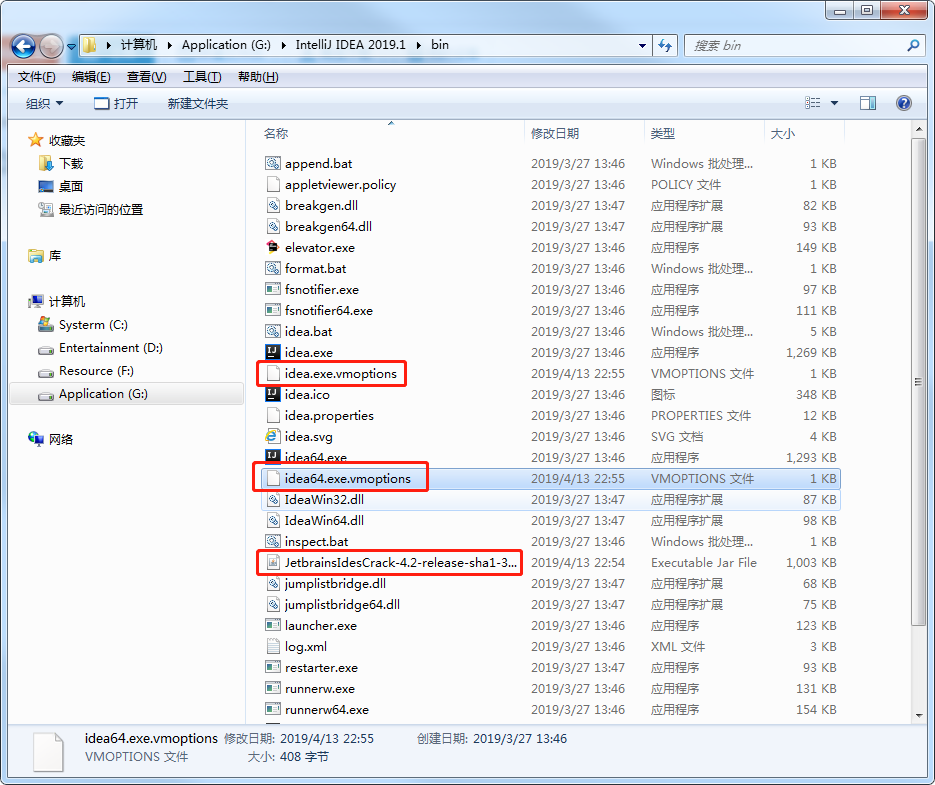Viewport: 935px width, 785px height.
Task: Click the scrollbar down arrow in file list
Action: pos(918,715)
